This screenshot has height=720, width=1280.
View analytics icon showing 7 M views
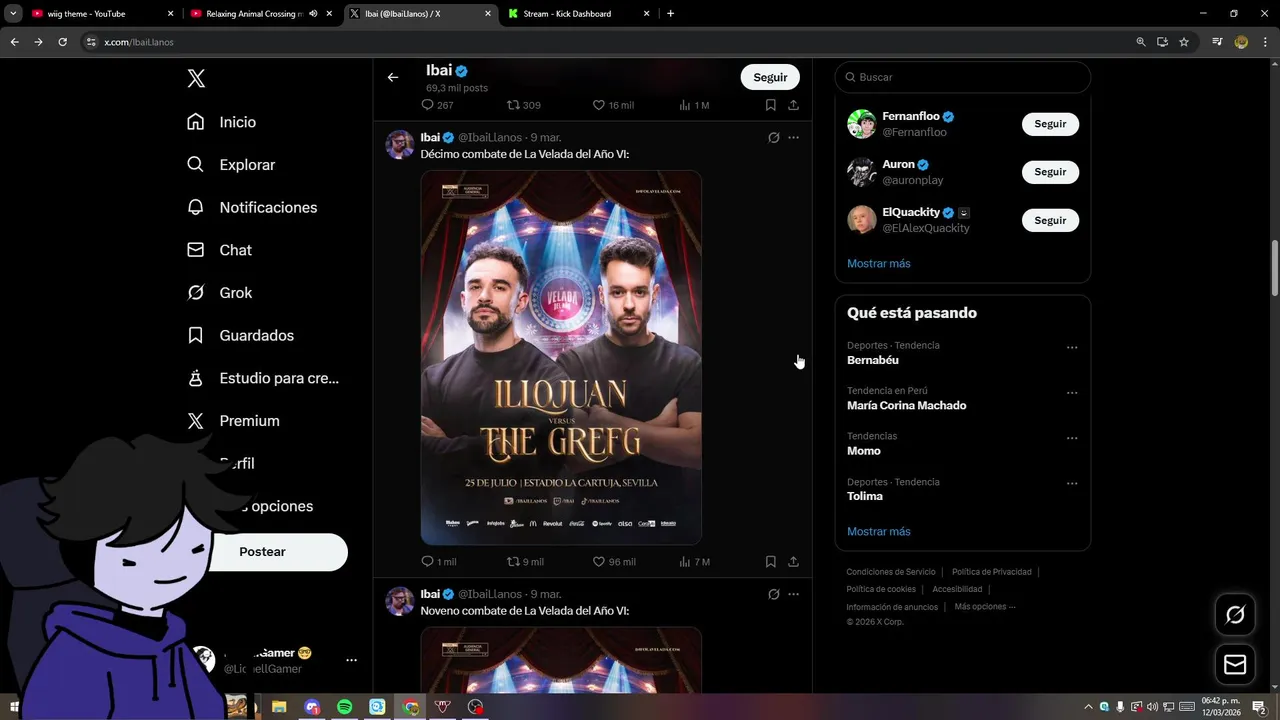pyautogui.click(x=685, y=562)
